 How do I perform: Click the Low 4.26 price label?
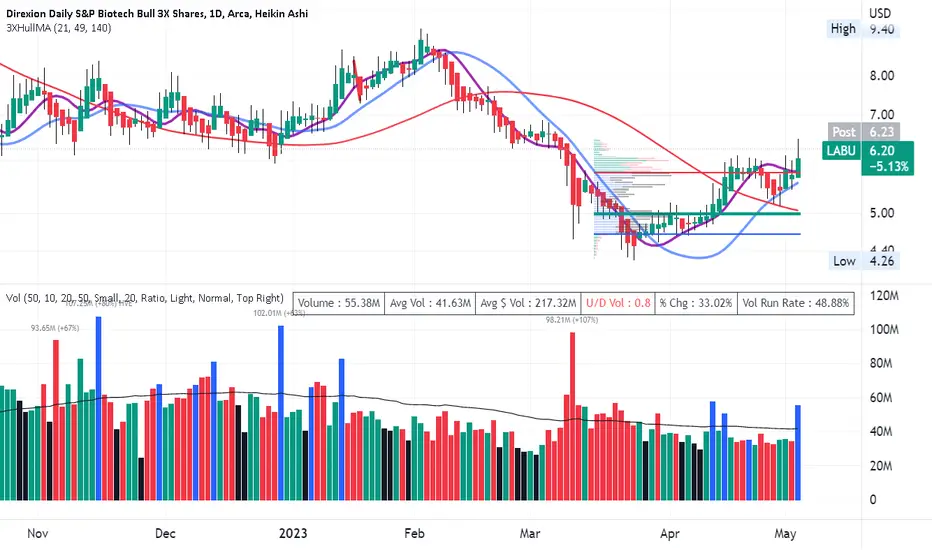863,261
